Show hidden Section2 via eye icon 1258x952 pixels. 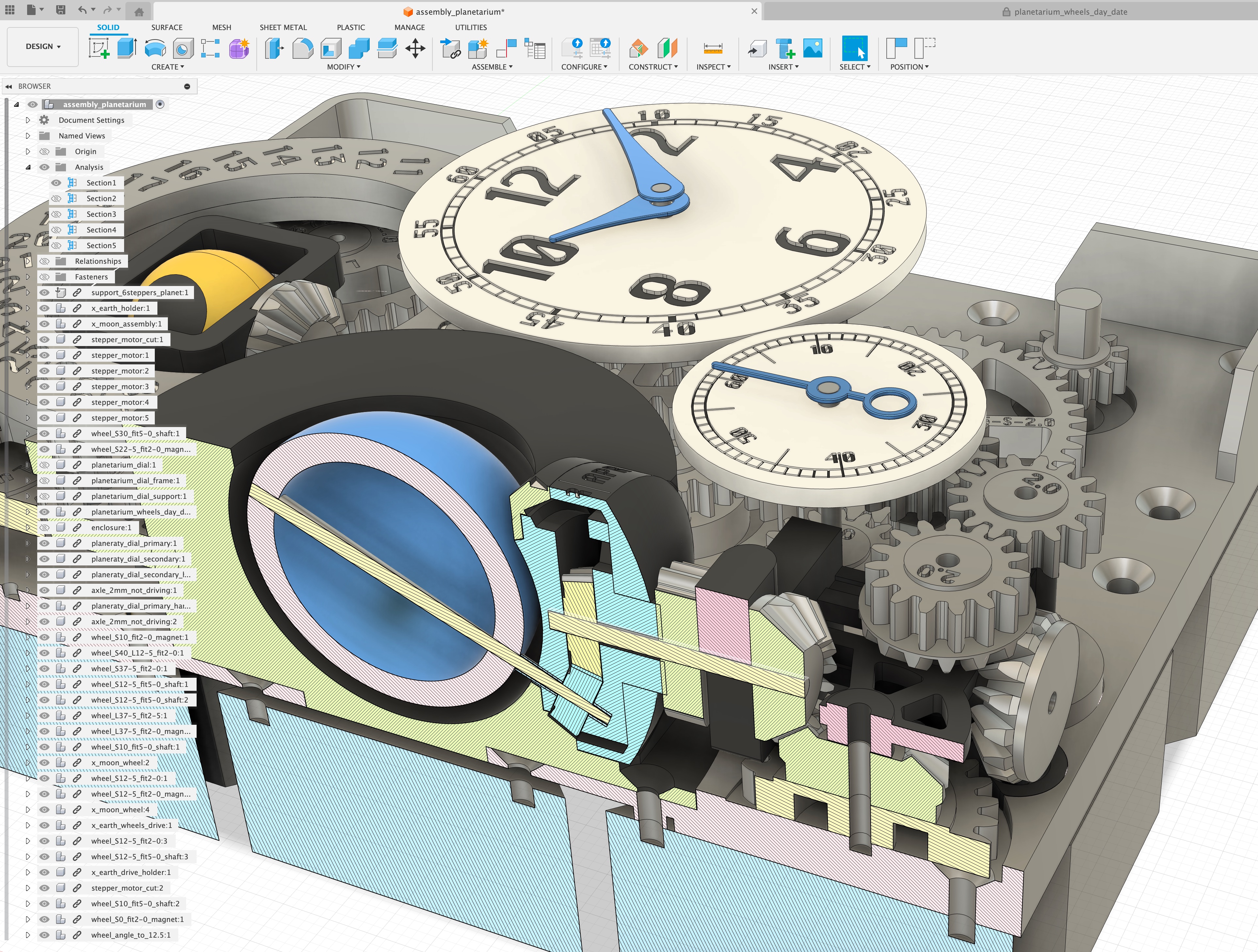click(56, 198)
